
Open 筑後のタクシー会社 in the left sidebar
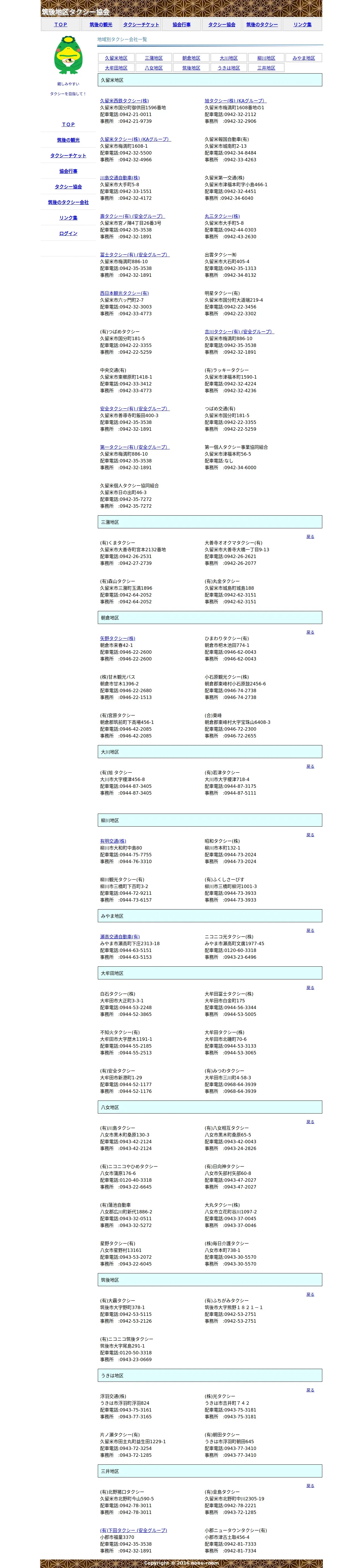(68, 202)
